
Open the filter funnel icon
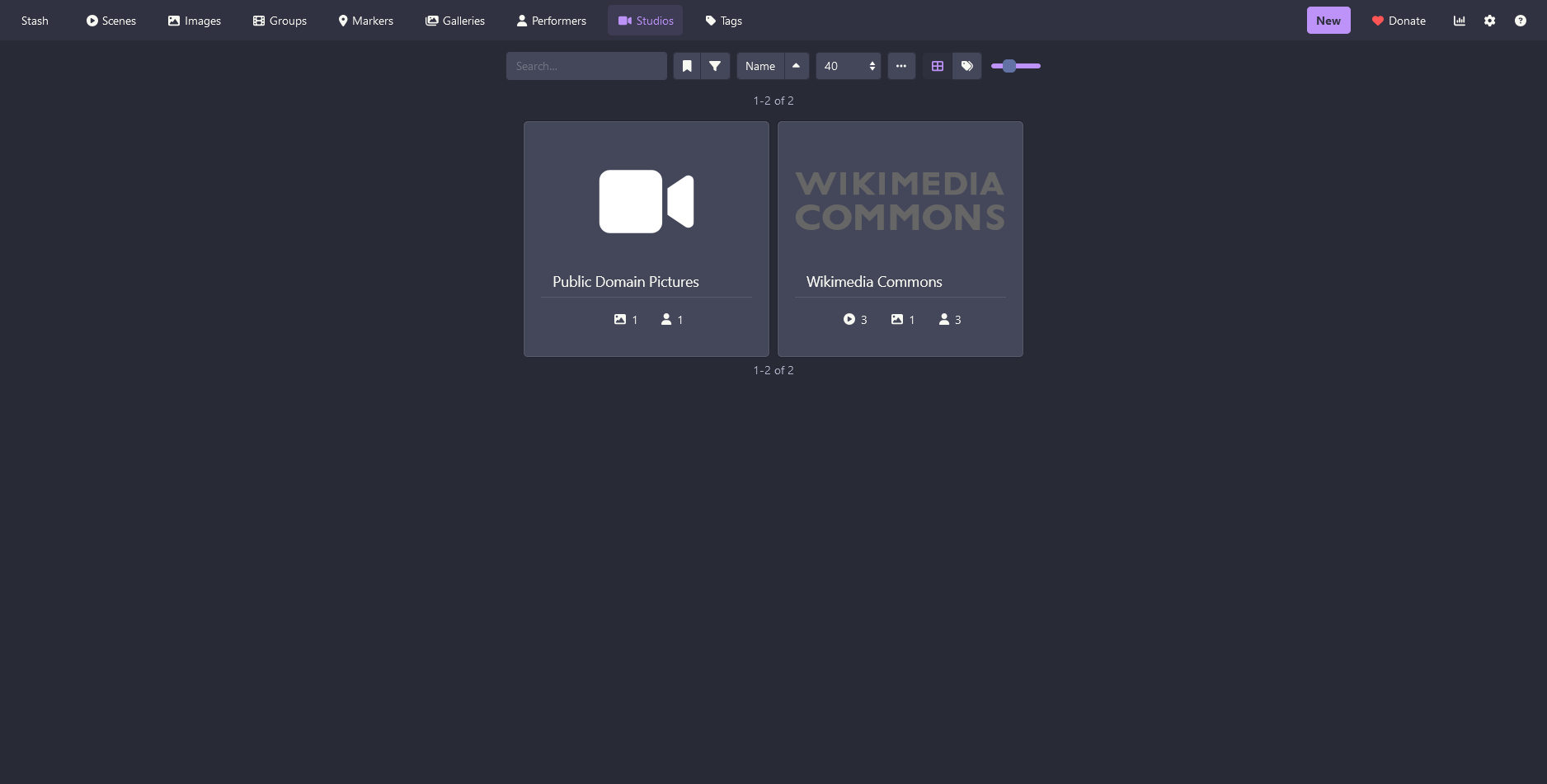pyautogui.click(x=715, y=66)
